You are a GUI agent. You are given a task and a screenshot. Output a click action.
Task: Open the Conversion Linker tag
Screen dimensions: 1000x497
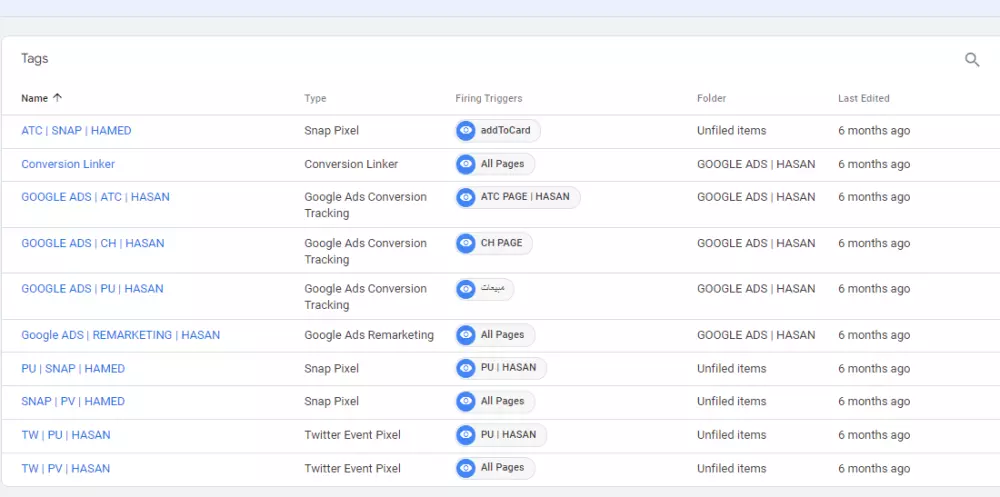click(68, 164)
